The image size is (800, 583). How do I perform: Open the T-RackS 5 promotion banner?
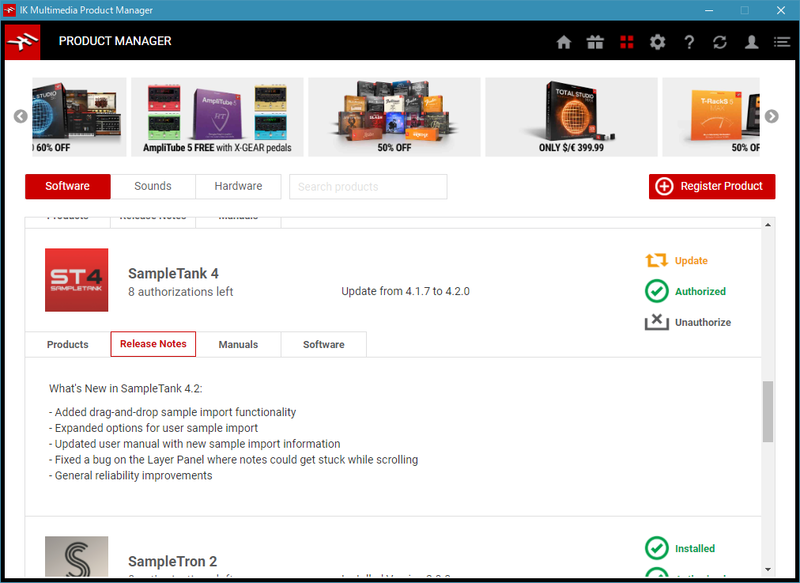[x=711, y=117]
